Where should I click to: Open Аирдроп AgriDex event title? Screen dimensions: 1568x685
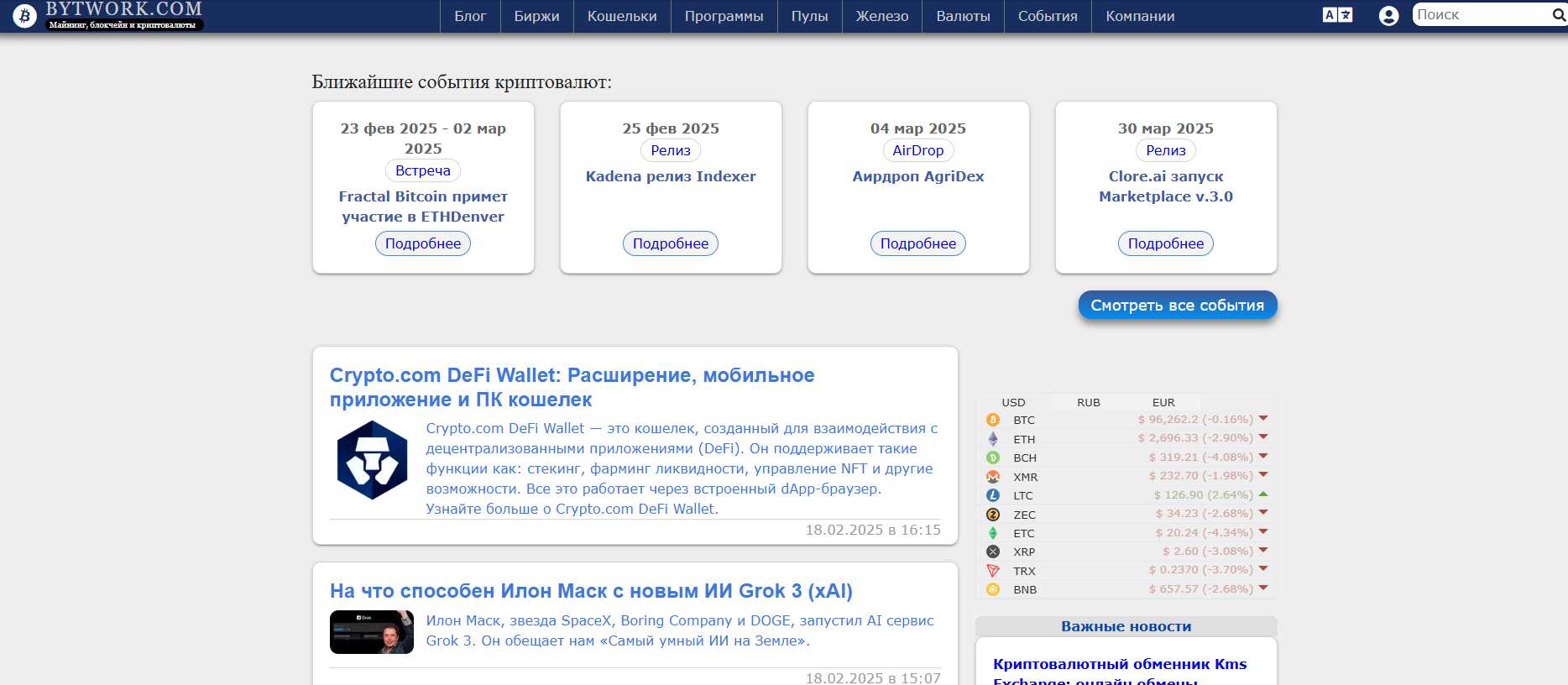(x=918, y=176)
